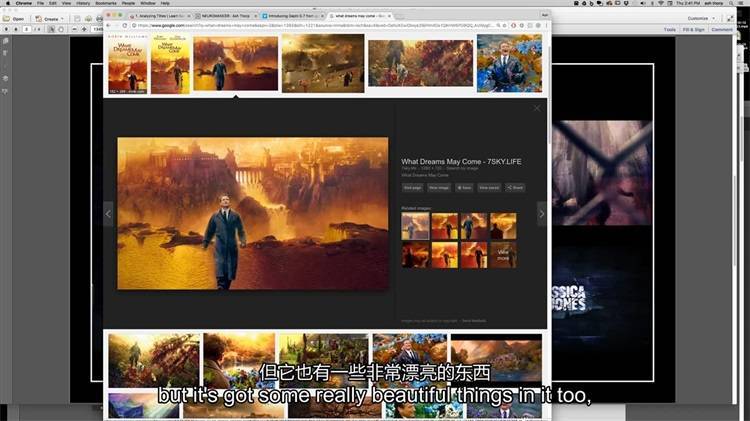Open the Bookmarks menu in menu bar
This screenshot has height=421, width=750.
click(x=106, y=3)
